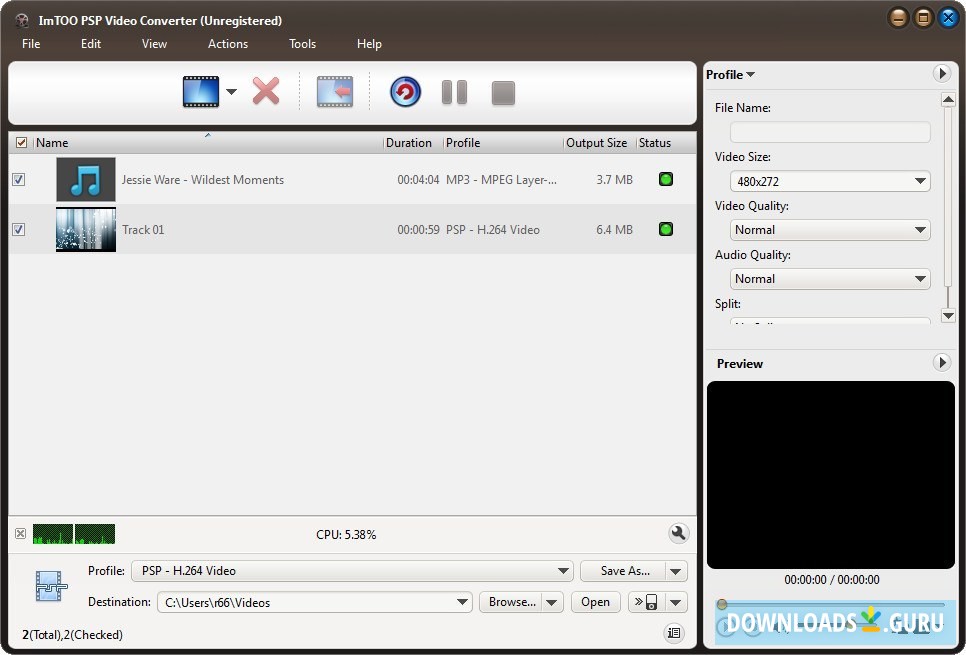Stop conversion with the Stop icon
Screen dimensions: 966x655
coord(503,93)
